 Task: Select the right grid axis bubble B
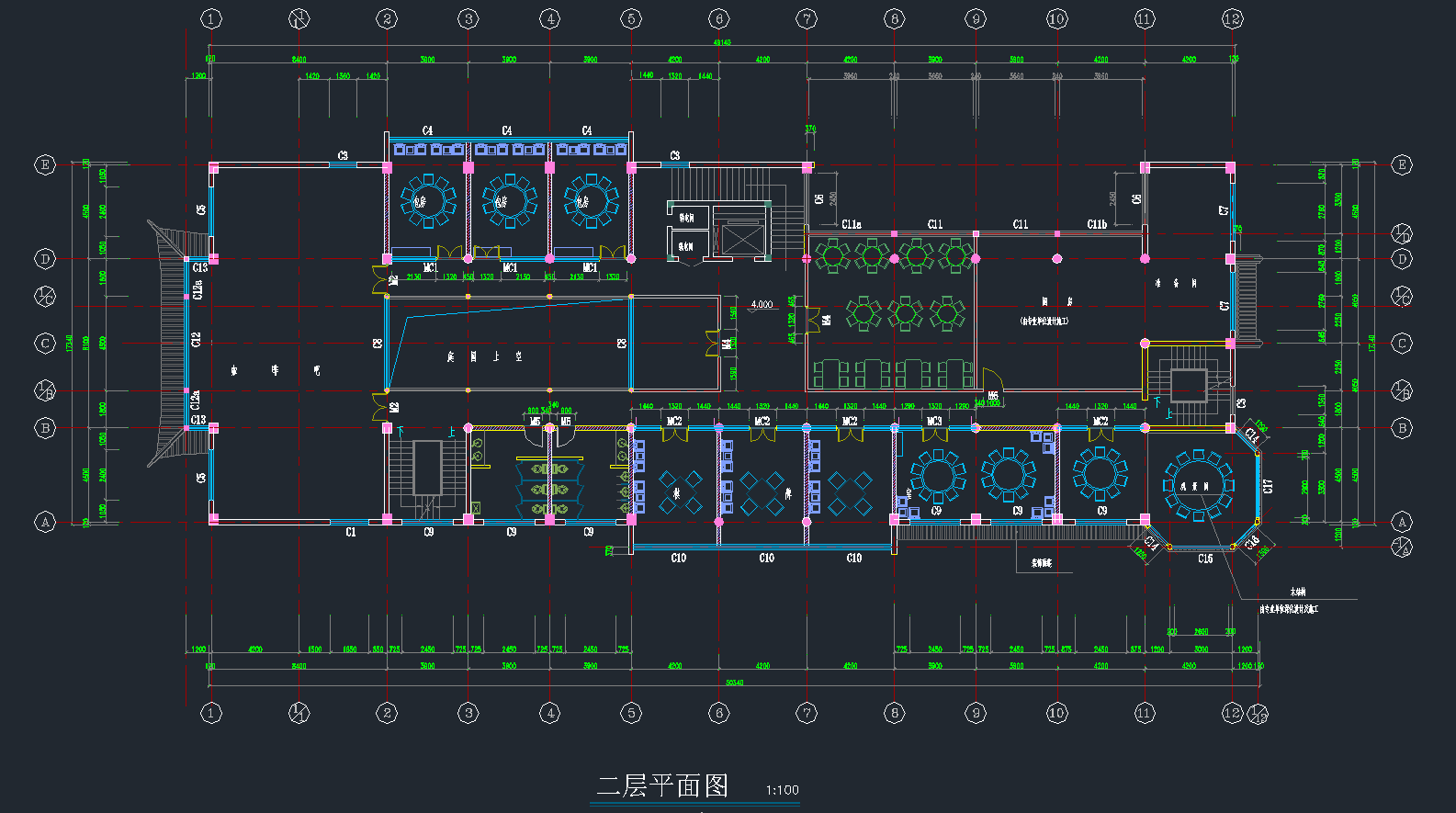[x=1402, y=428]
